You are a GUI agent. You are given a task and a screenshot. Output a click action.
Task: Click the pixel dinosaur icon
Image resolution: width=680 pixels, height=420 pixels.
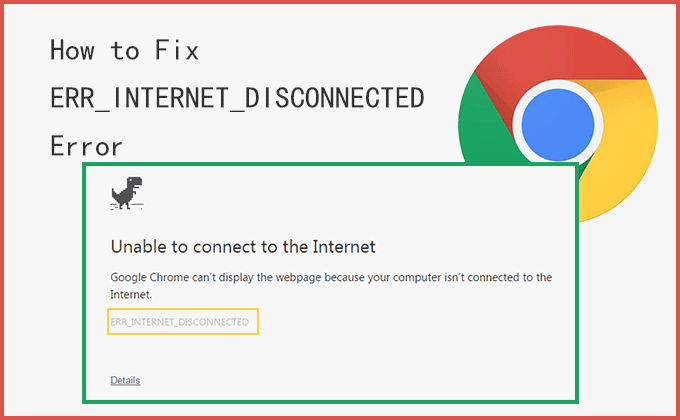click(127, 193)
